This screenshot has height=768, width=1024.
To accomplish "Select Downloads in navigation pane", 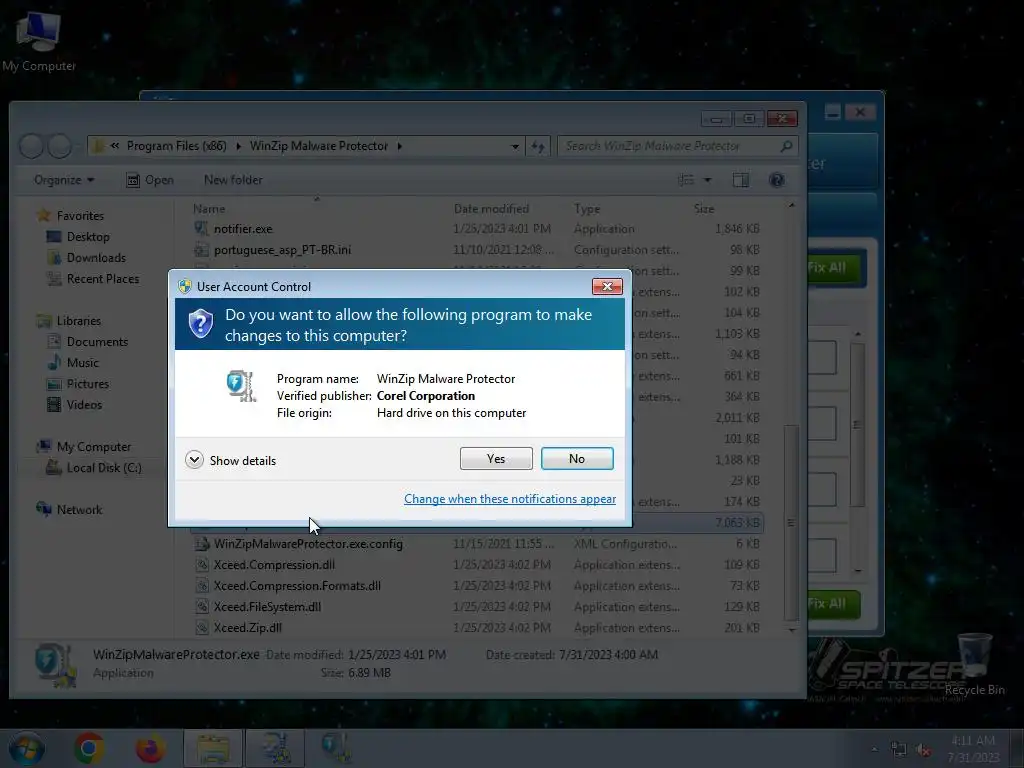I will 95,257.
